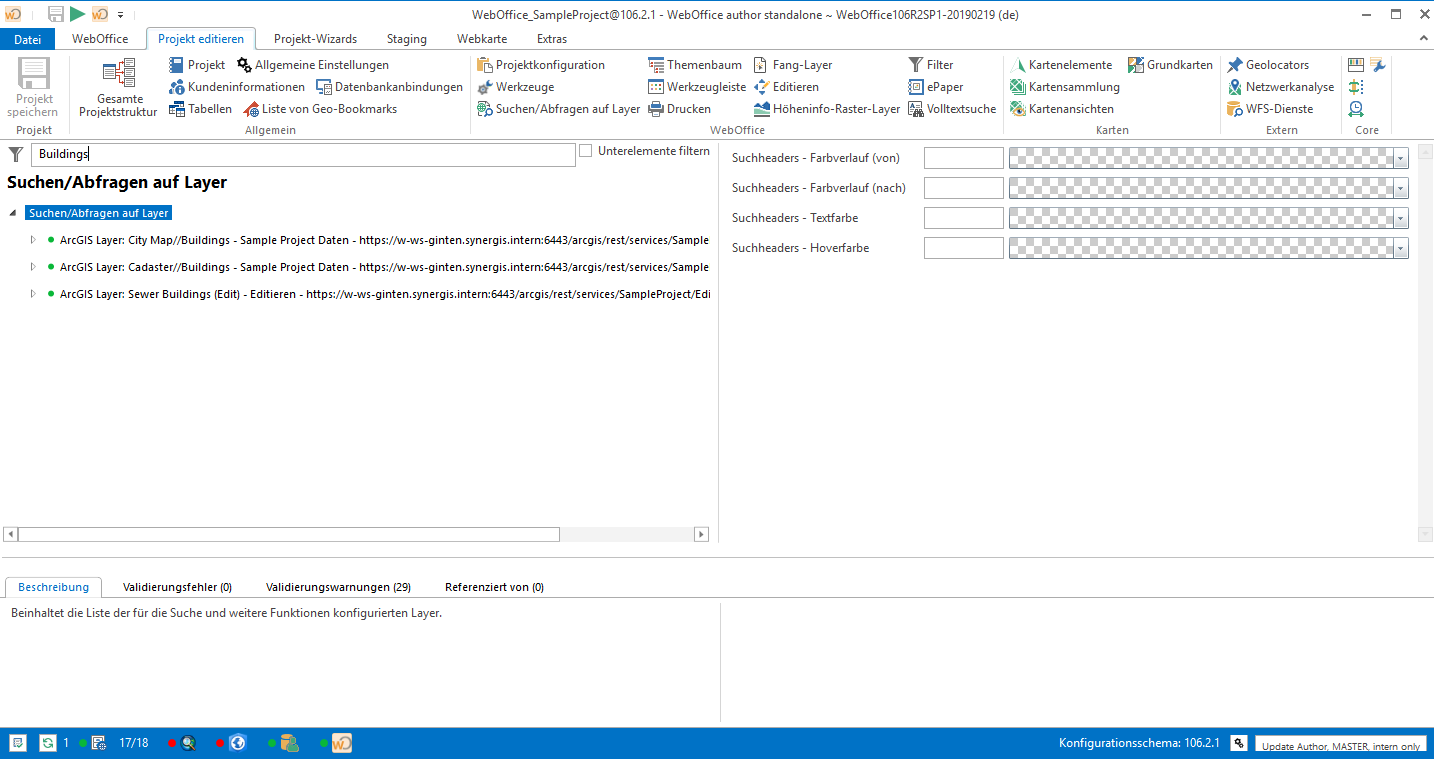
Task: Collapse the Suchen/Abfragen auf Layer tree node
Action: pos(10,212)
